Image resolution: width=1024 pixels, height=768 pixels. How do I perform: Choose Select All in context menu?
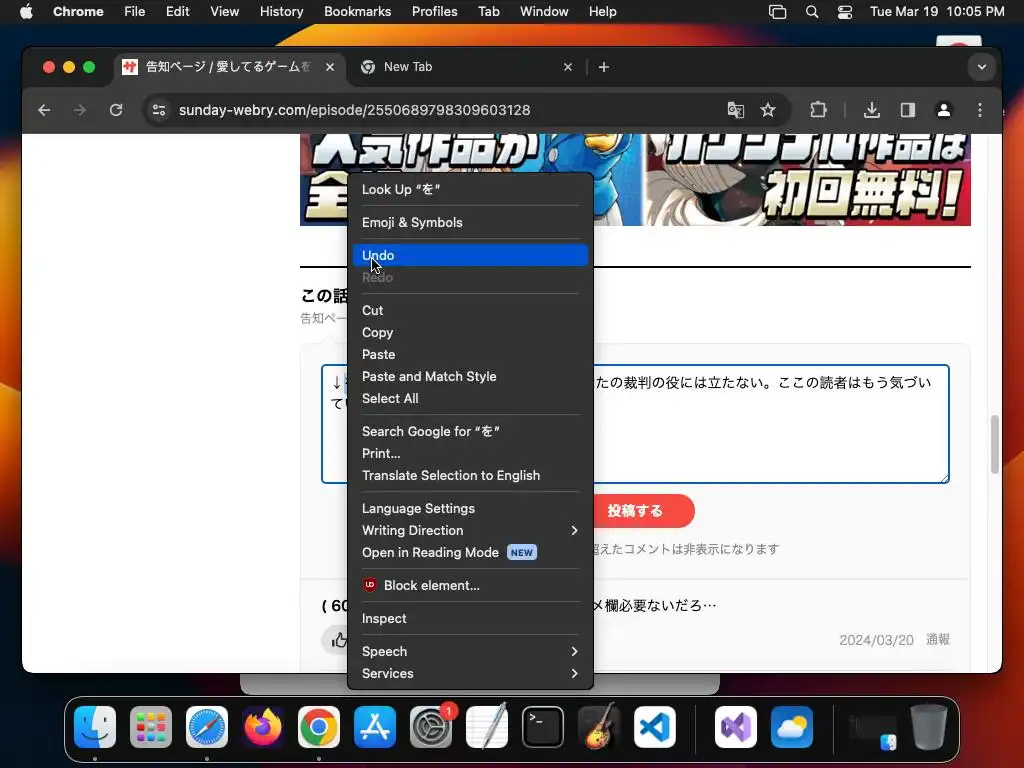(470, 398)
